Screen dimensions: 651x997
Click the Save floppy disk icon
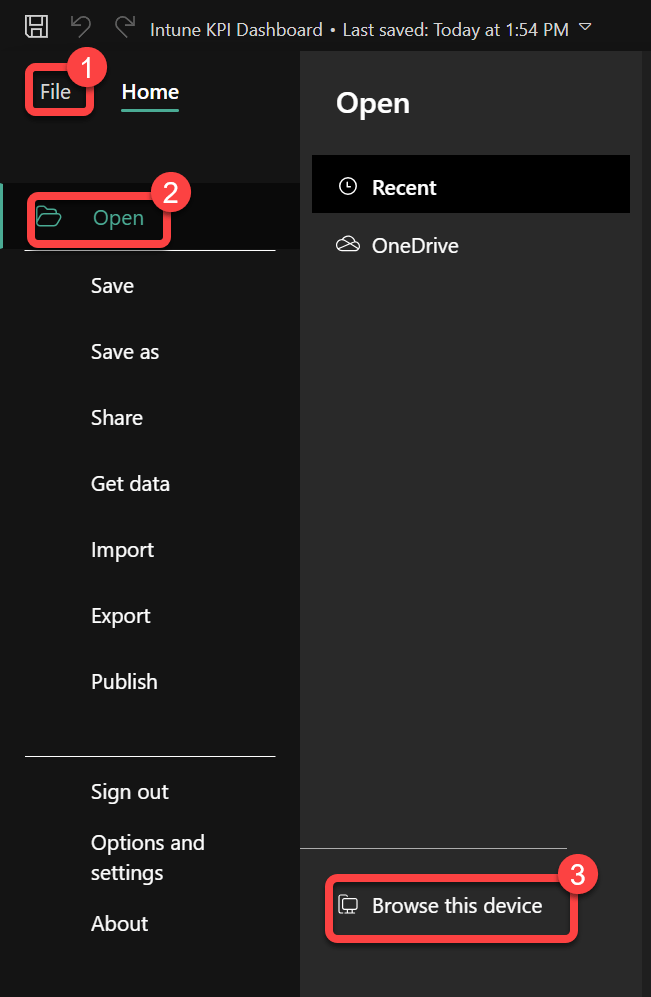click(36, 27)
